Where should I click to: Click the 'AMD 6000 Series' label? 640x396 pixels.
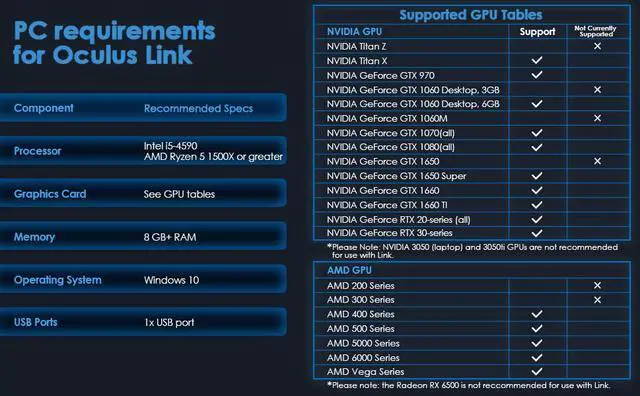[x=363, y=358]
